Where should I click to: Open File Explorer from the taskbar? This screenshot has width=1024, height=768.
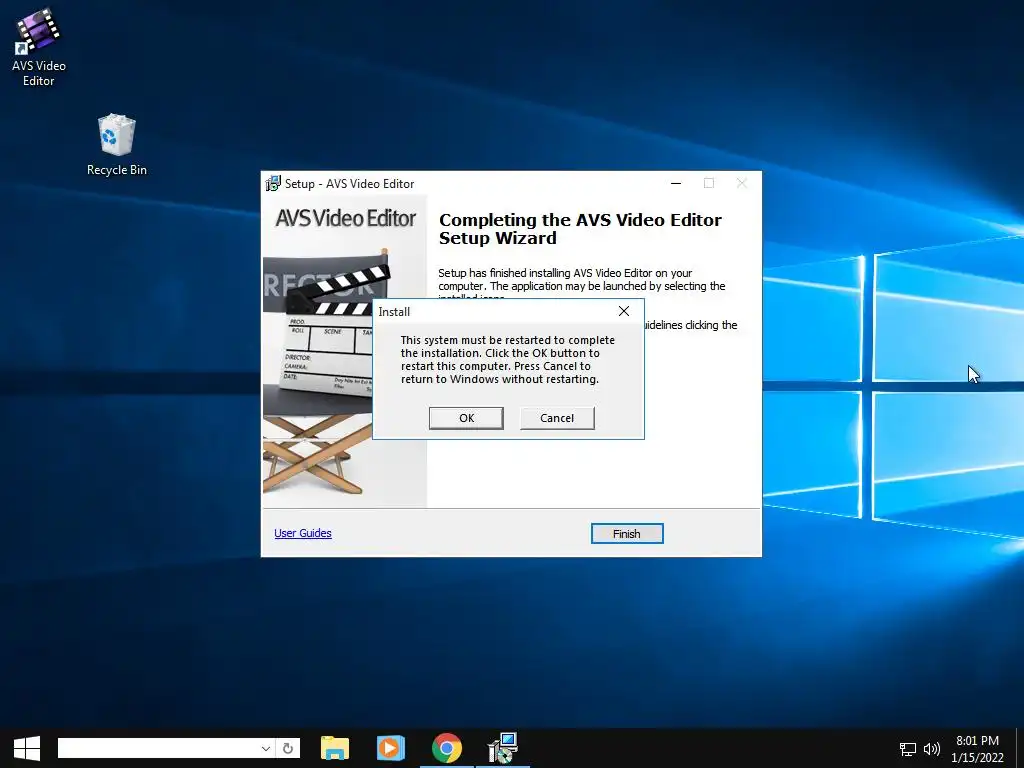click(x=335, y=748)
